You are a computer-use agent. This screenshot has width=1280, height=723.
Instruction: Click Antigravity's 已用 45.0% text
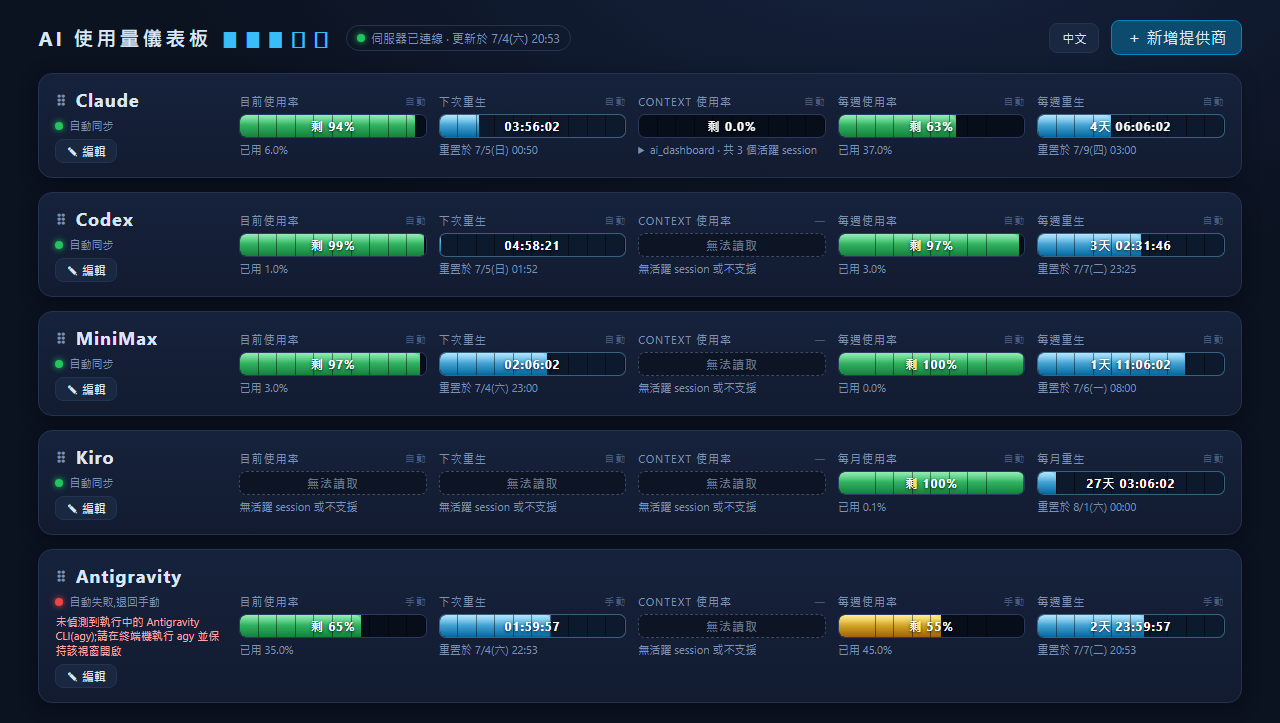865,650
